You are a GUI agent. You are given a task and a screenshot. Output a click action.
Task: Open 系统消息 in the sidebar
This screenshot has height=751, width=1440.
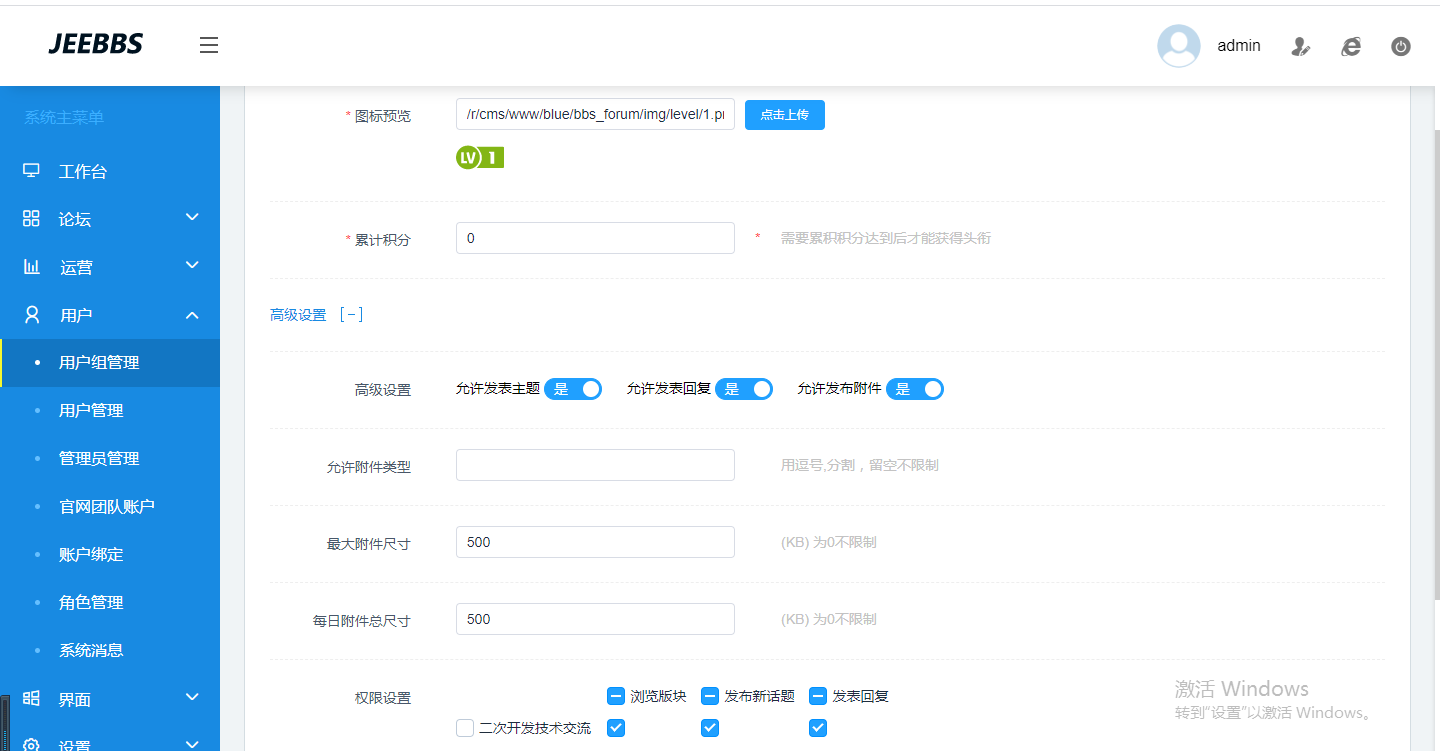coord(110,651)
